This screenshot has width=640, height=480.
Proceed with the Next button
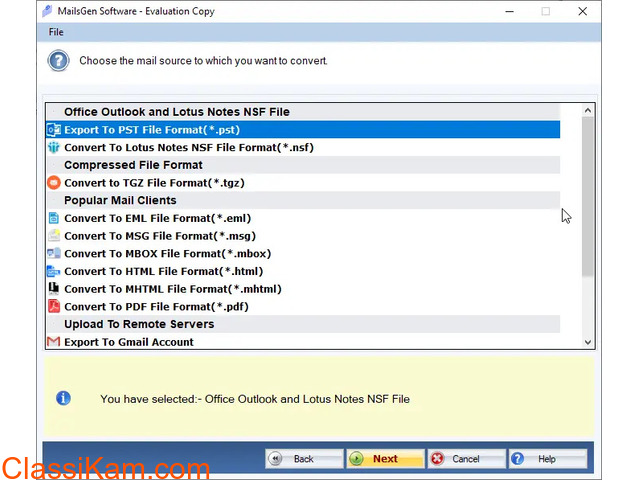tap(385, 459)
